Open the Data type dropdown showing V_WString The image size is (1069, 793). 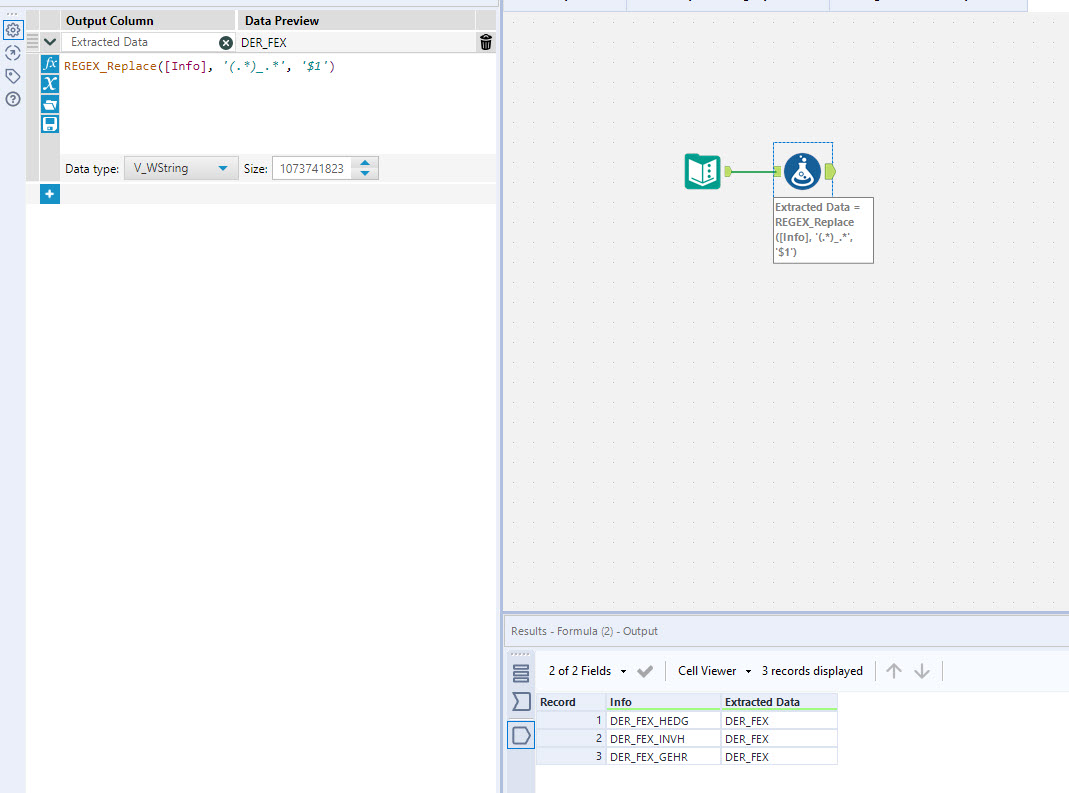[x=180, y=168]
